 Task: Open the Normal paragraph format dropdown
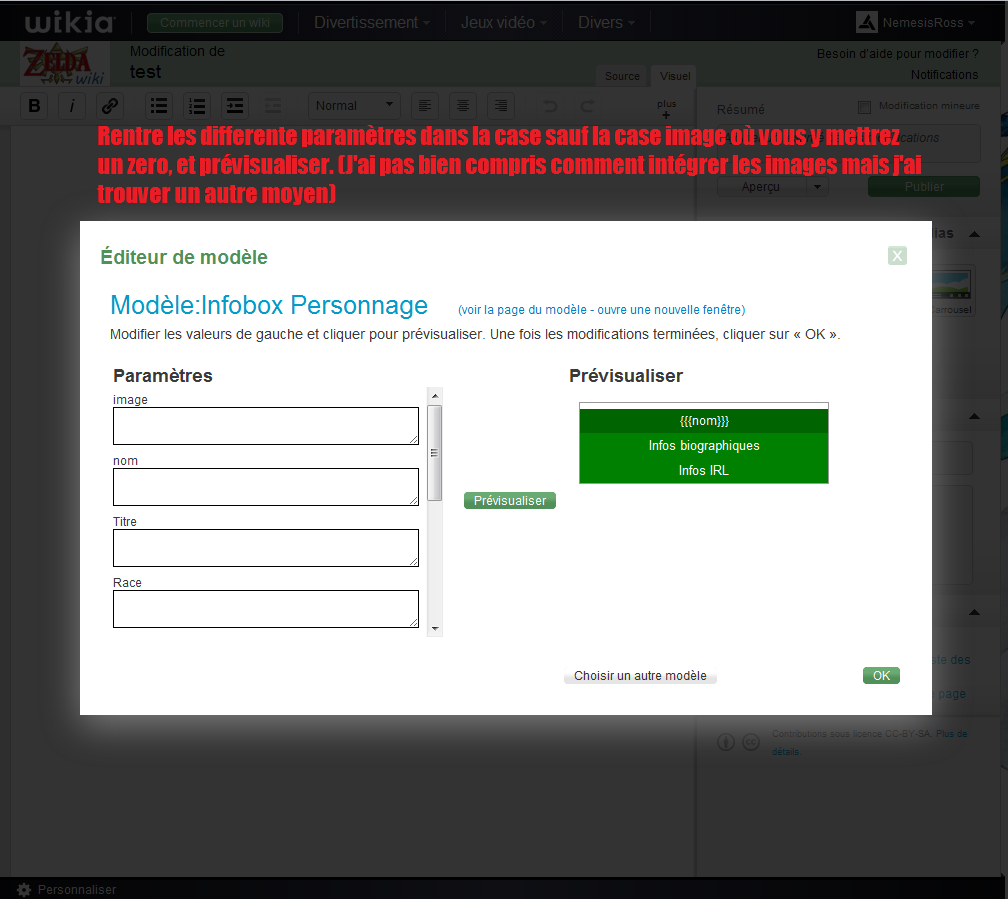click(355, 106)
